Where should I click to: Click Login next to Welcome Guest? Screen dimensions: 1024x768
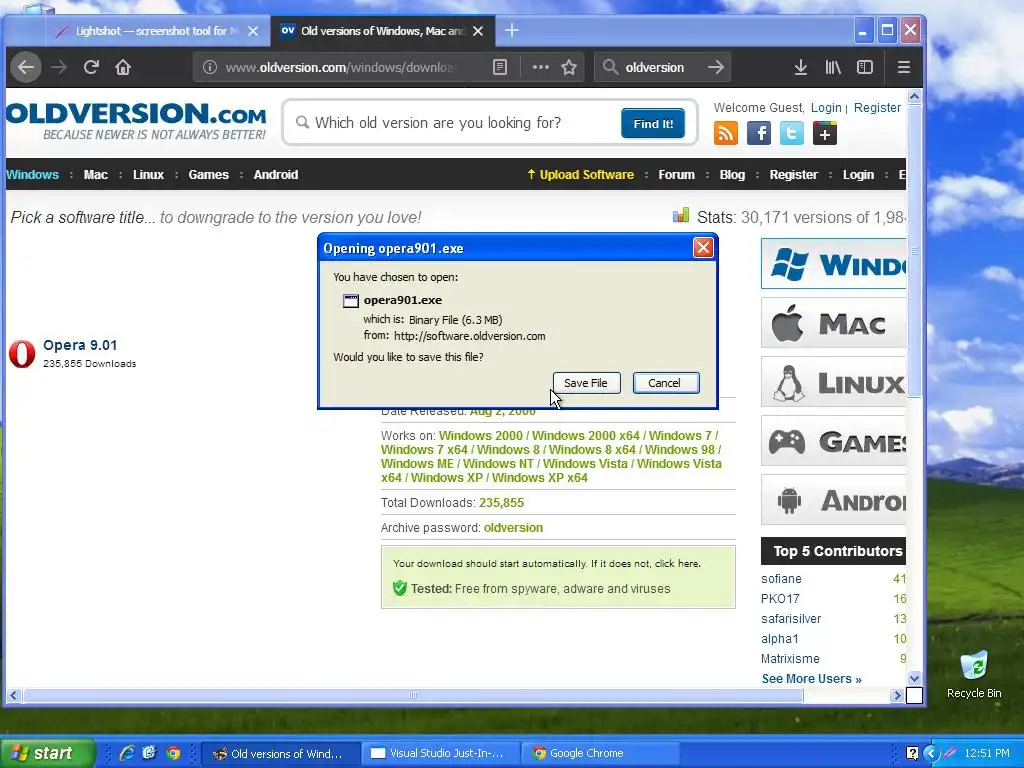(826, 108)
